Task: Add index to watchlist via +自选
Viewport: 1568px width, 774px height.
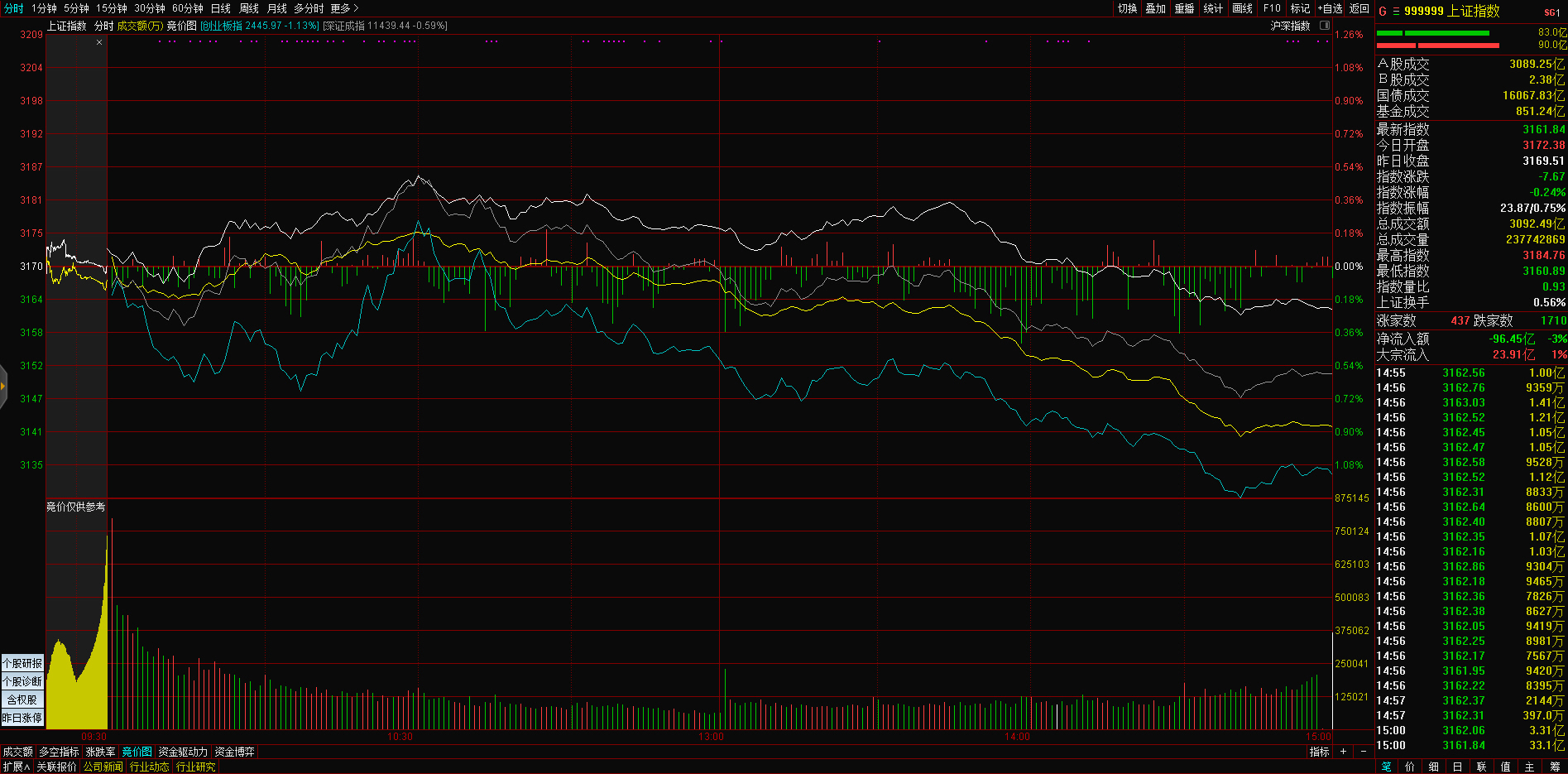Action: point(1330,8)
